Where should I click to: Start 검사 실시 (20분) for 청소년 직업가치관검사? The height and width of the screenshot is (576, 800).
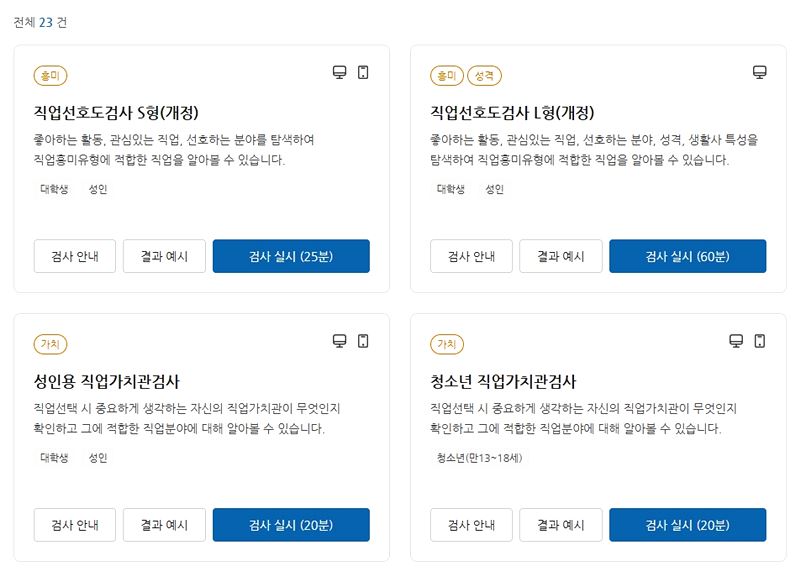point(687,524)
